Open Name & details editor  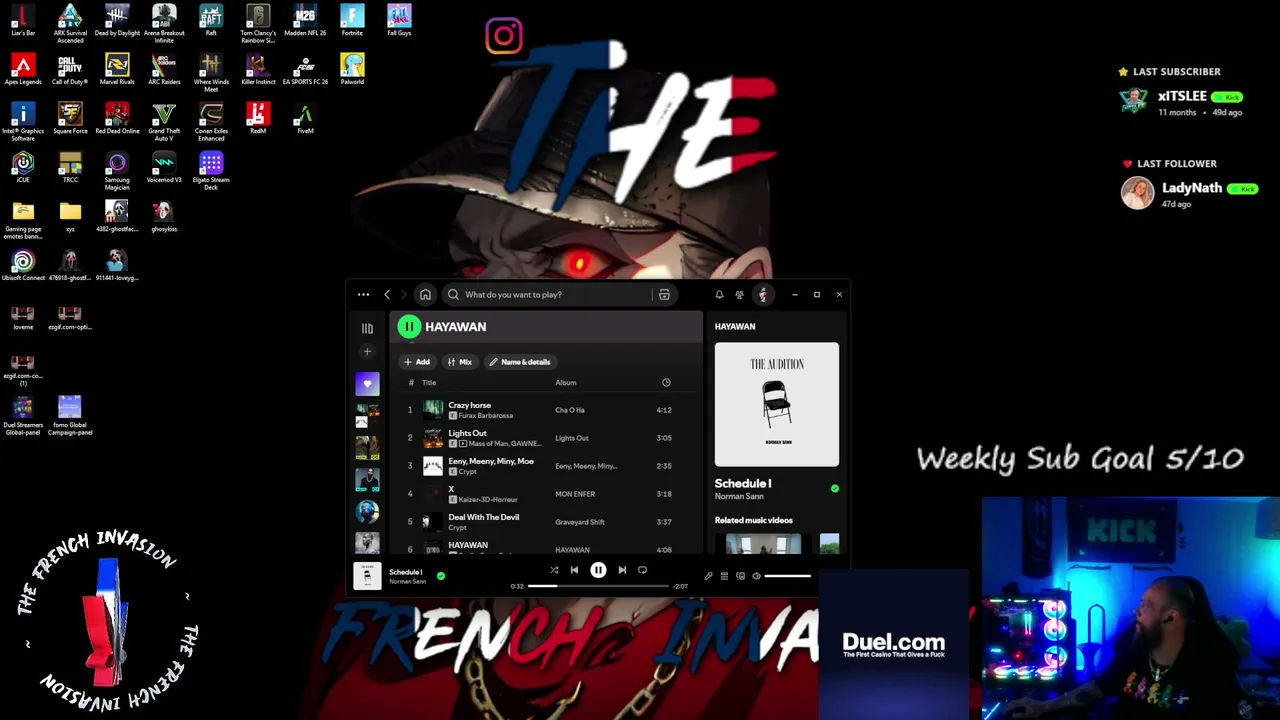pyautogui.click(x=520, y=362)
